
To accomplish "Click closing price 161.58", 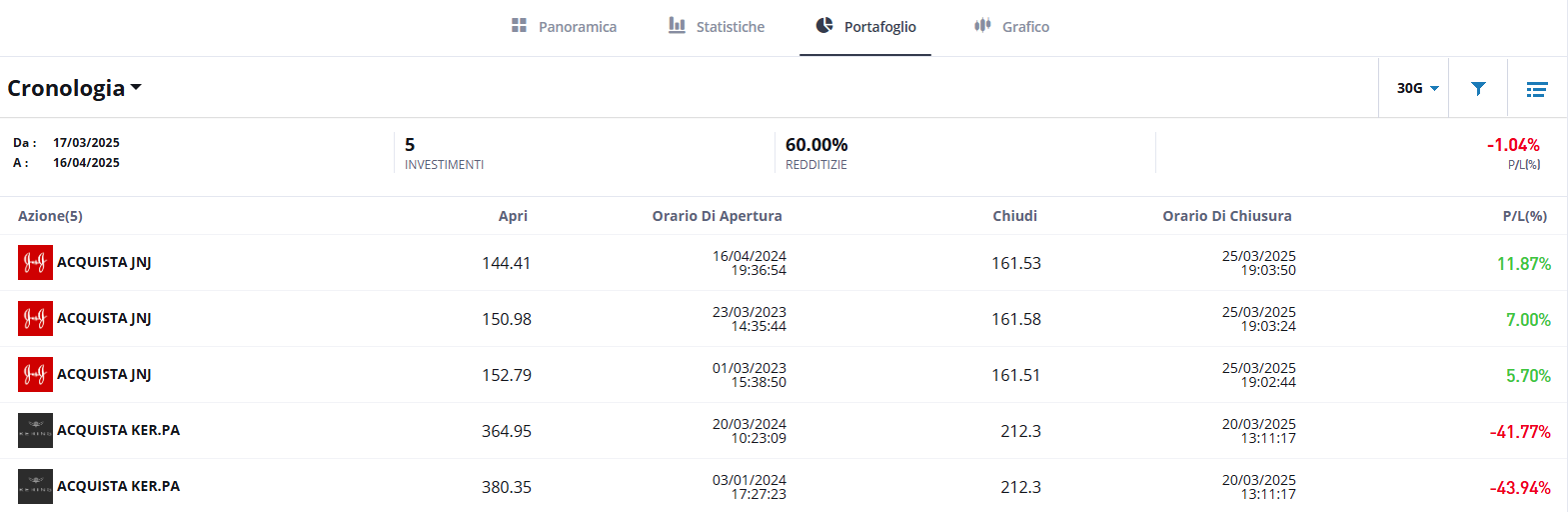I will [1015, 319].
